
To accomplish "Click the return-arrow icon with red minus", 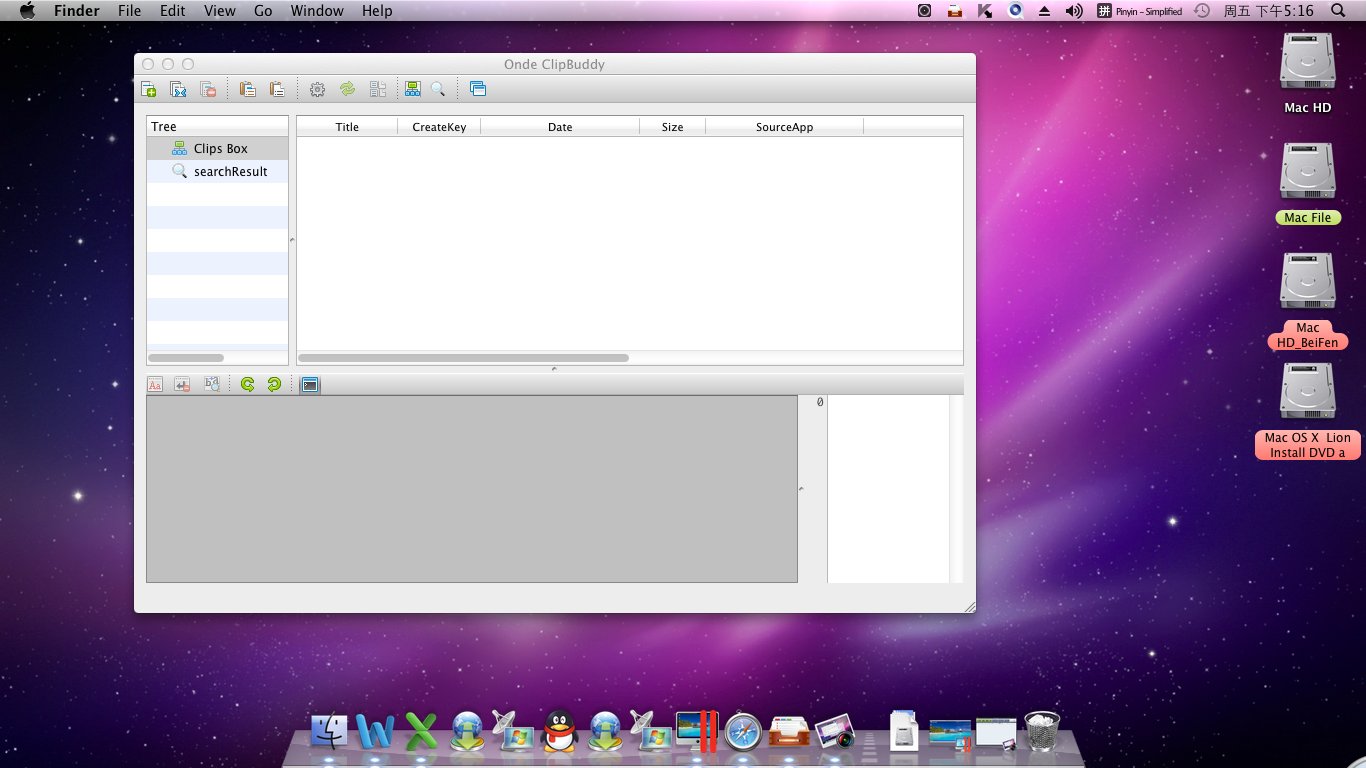I will point(182,384).
